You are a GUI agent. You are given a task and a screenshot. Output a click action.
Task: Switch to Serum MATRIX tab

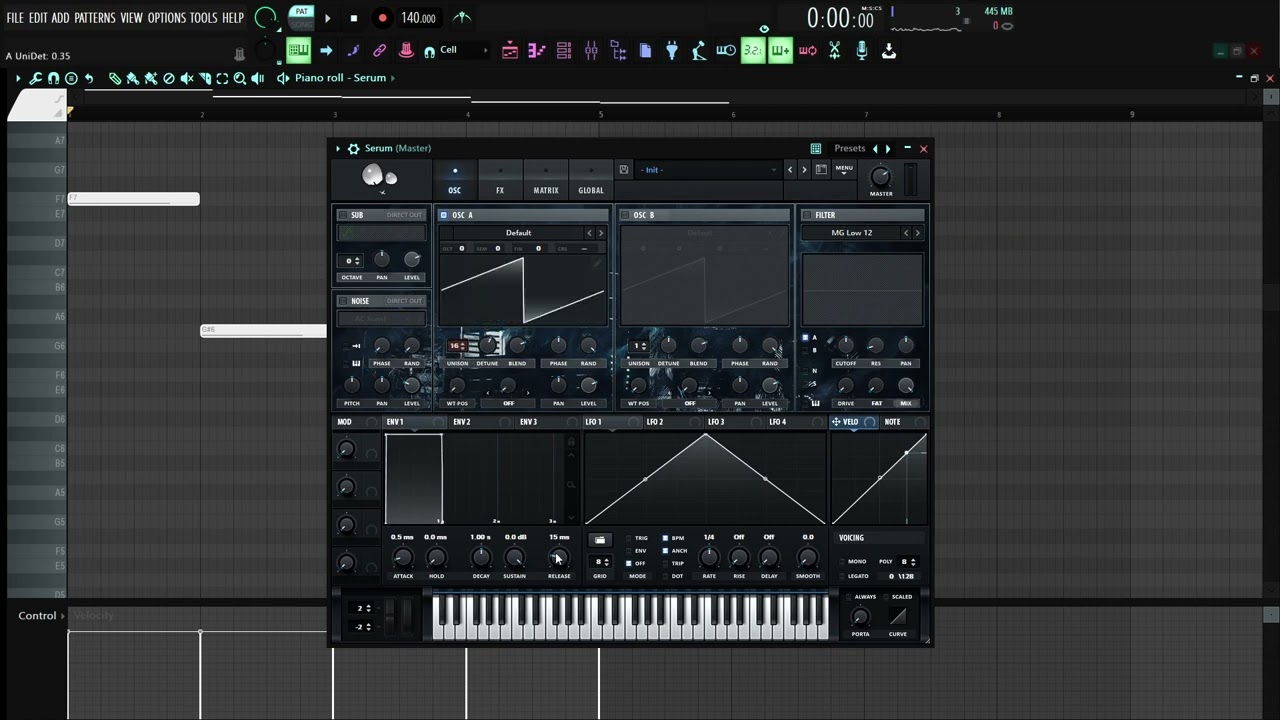click(x=546, y=180)
